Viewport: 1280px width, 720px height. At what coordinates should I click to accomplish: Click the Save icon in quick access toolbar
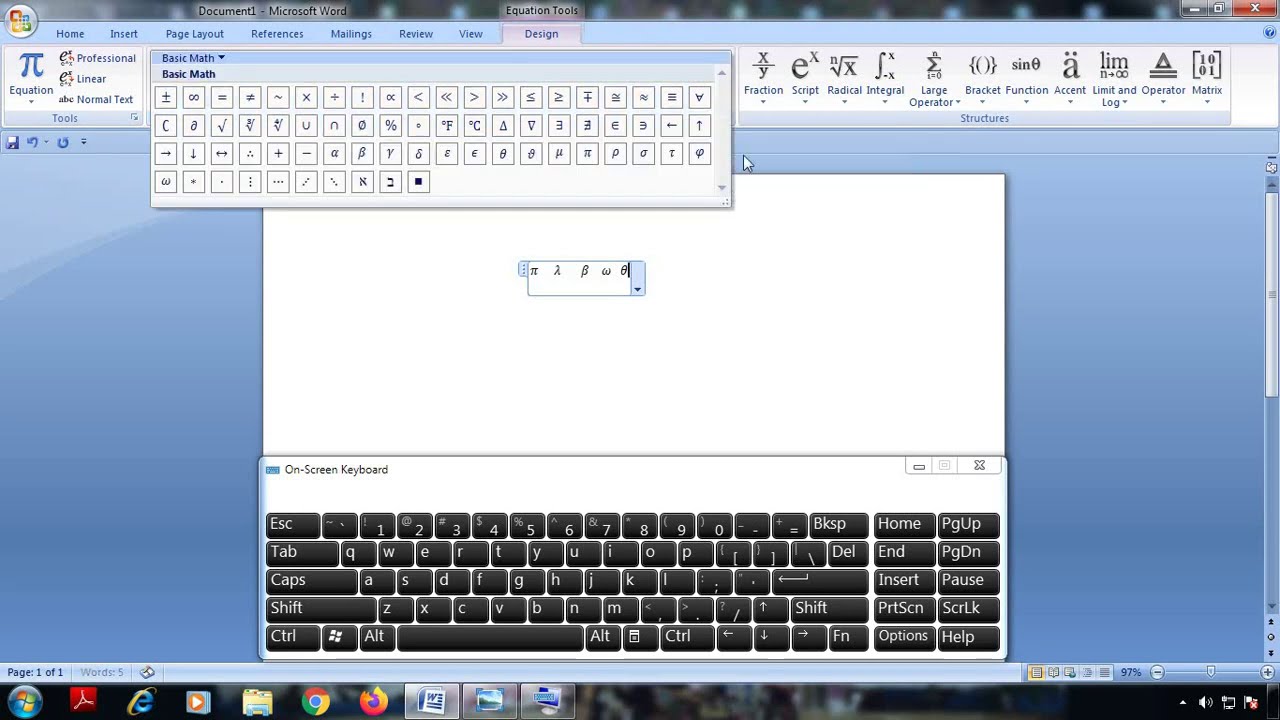click(12, 142)
